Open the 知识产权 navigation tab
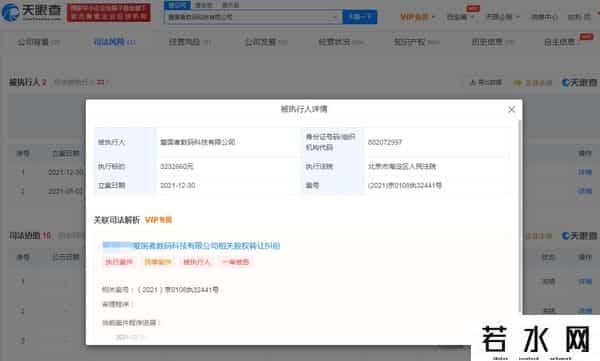The image size is (600, 361). [x=416, y=42]
